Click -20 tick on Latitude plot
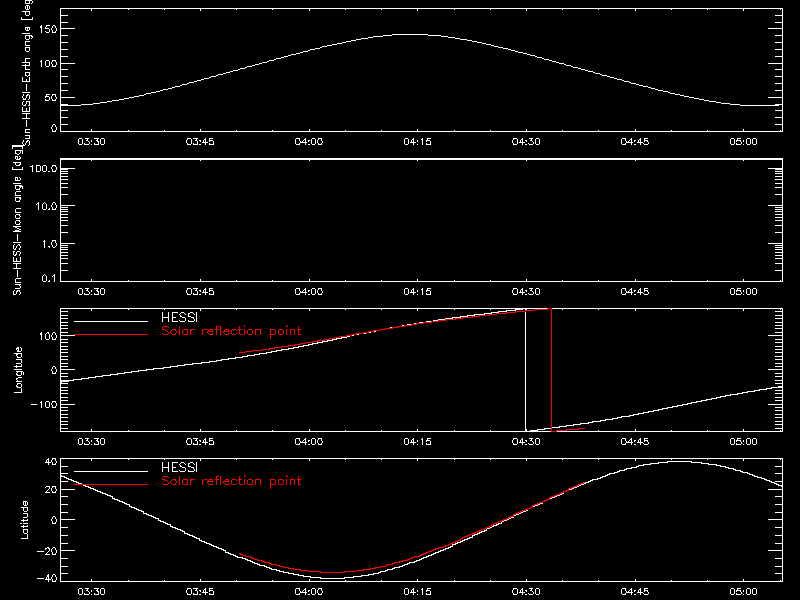 tap(47, 551)
